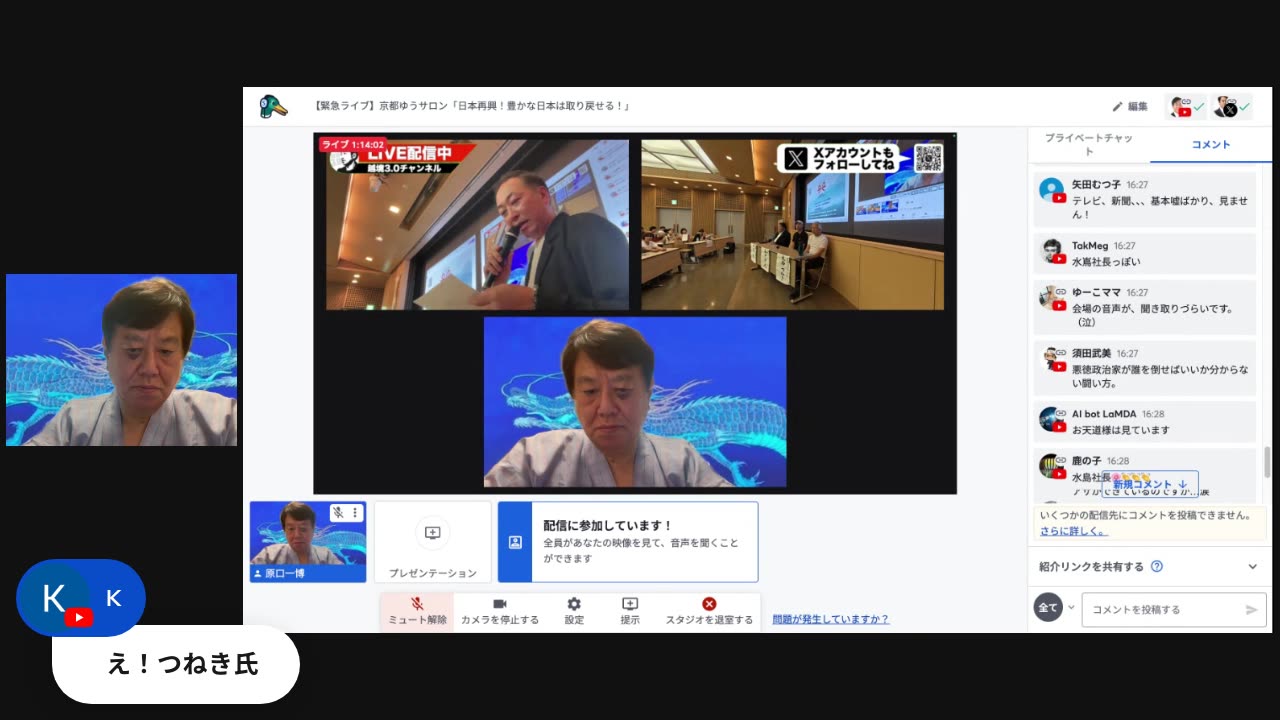Click the 配信に参加しています！ notice text
Viewport: 1280px width, 720px height.
point(608,525)
